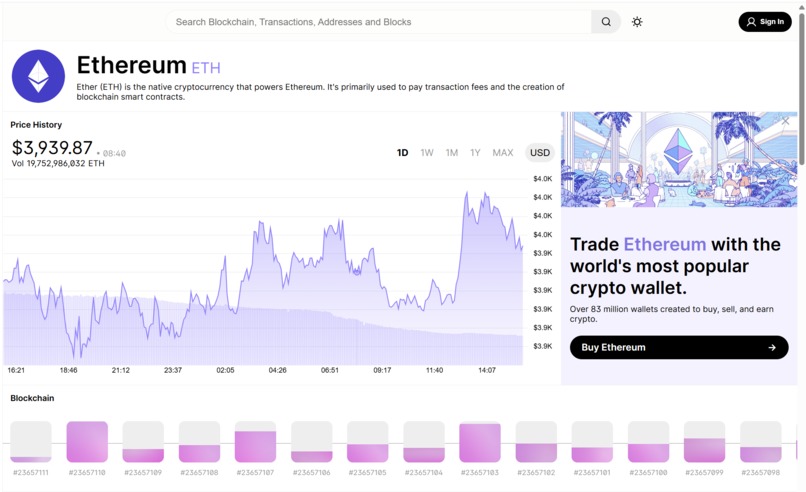Click the Price History heading
The width and height of the screenshot is (806, 492).
pos(36,125)
